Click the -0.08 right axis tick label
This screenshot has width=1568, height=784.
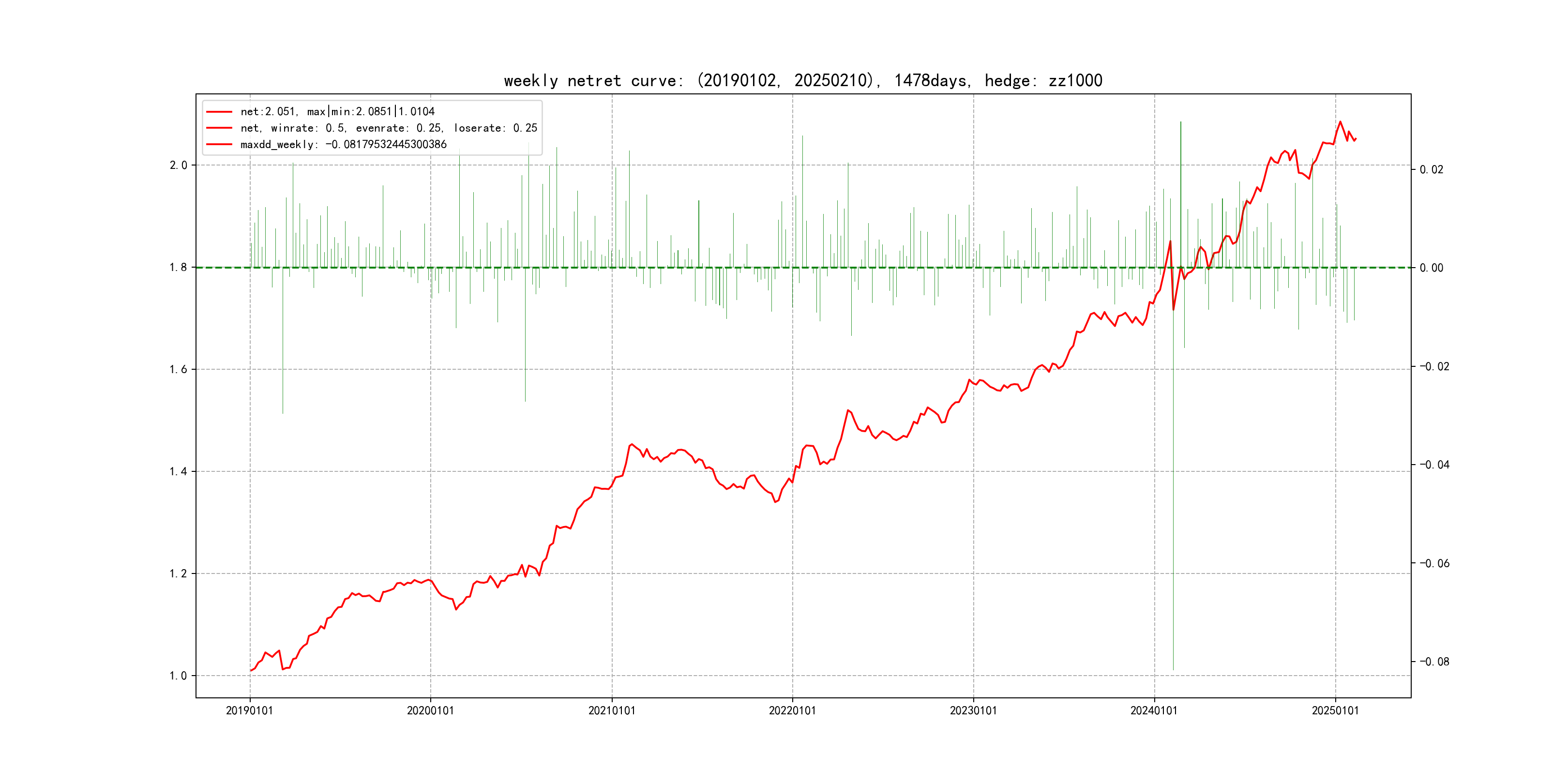[x=1434, y=662]
